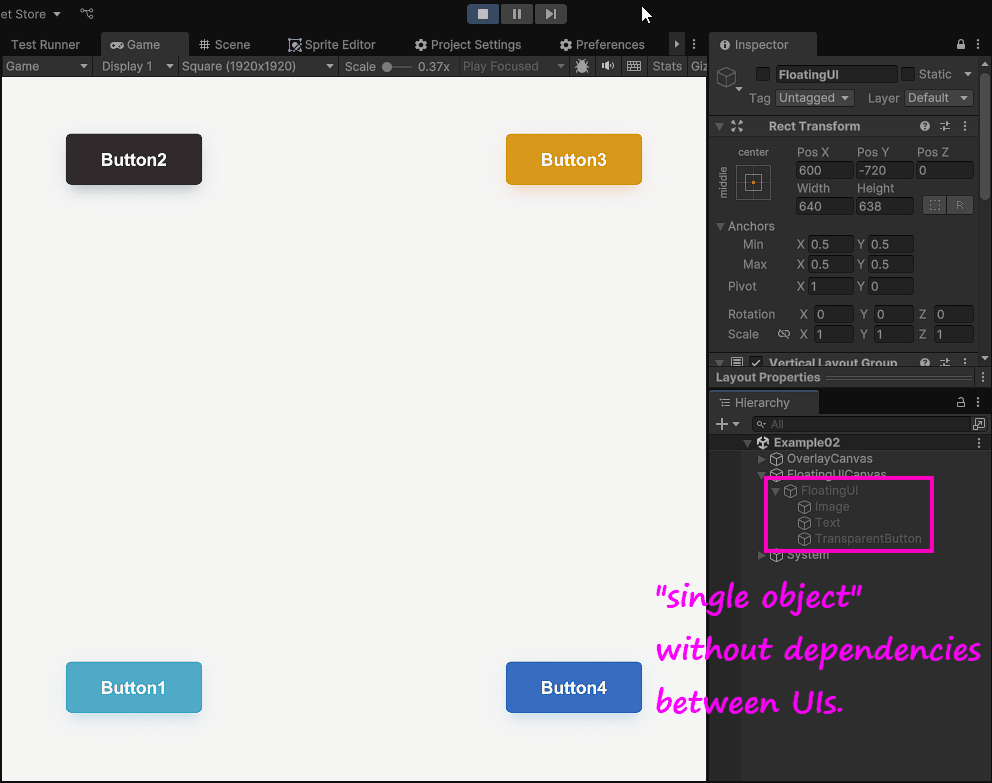Stop play mode with the stop button
Viewport: 992px width, 783px height.
(x=483, y=14)
